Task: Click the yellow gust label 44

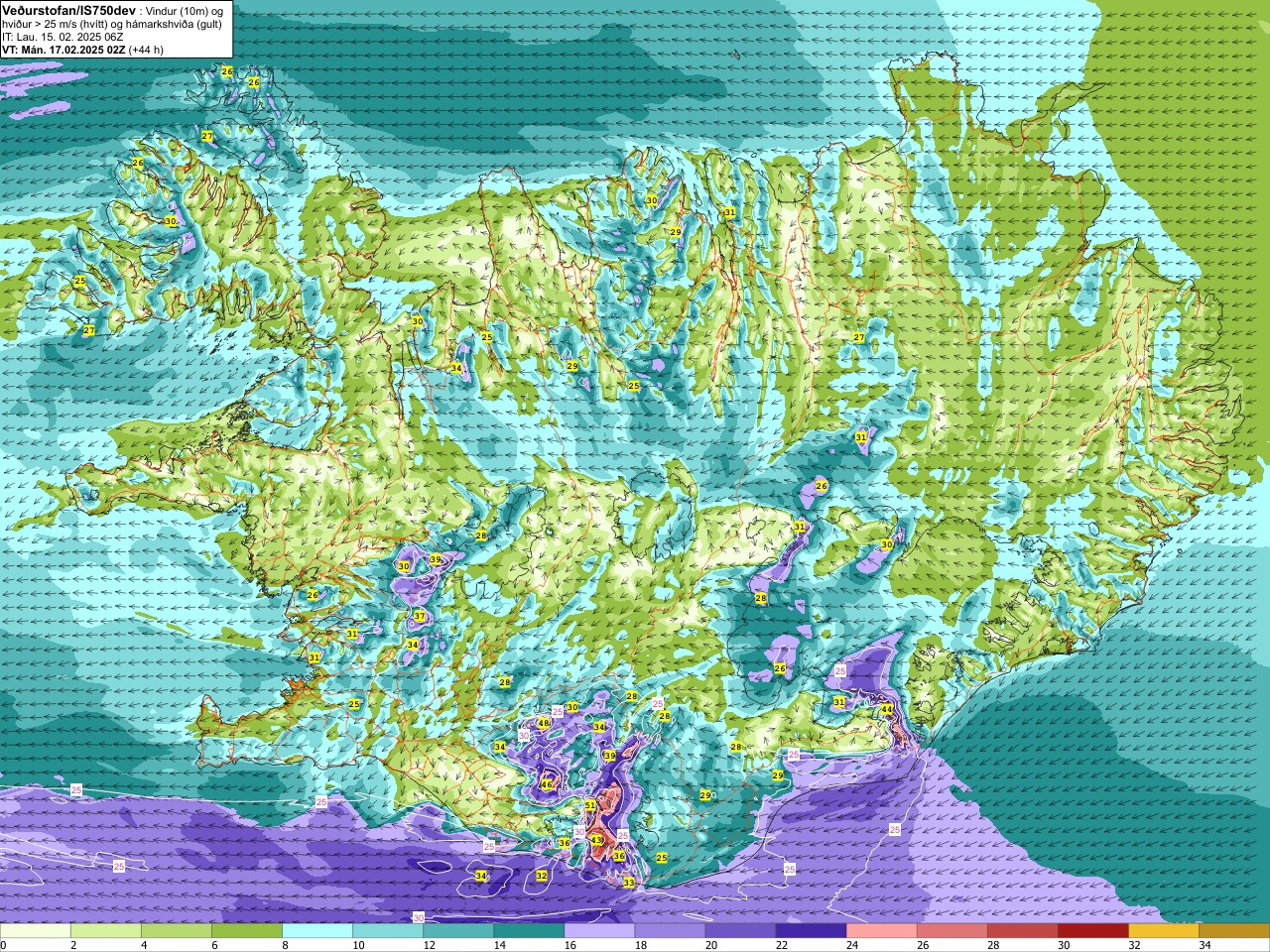Action: click(x=887, y=708)
